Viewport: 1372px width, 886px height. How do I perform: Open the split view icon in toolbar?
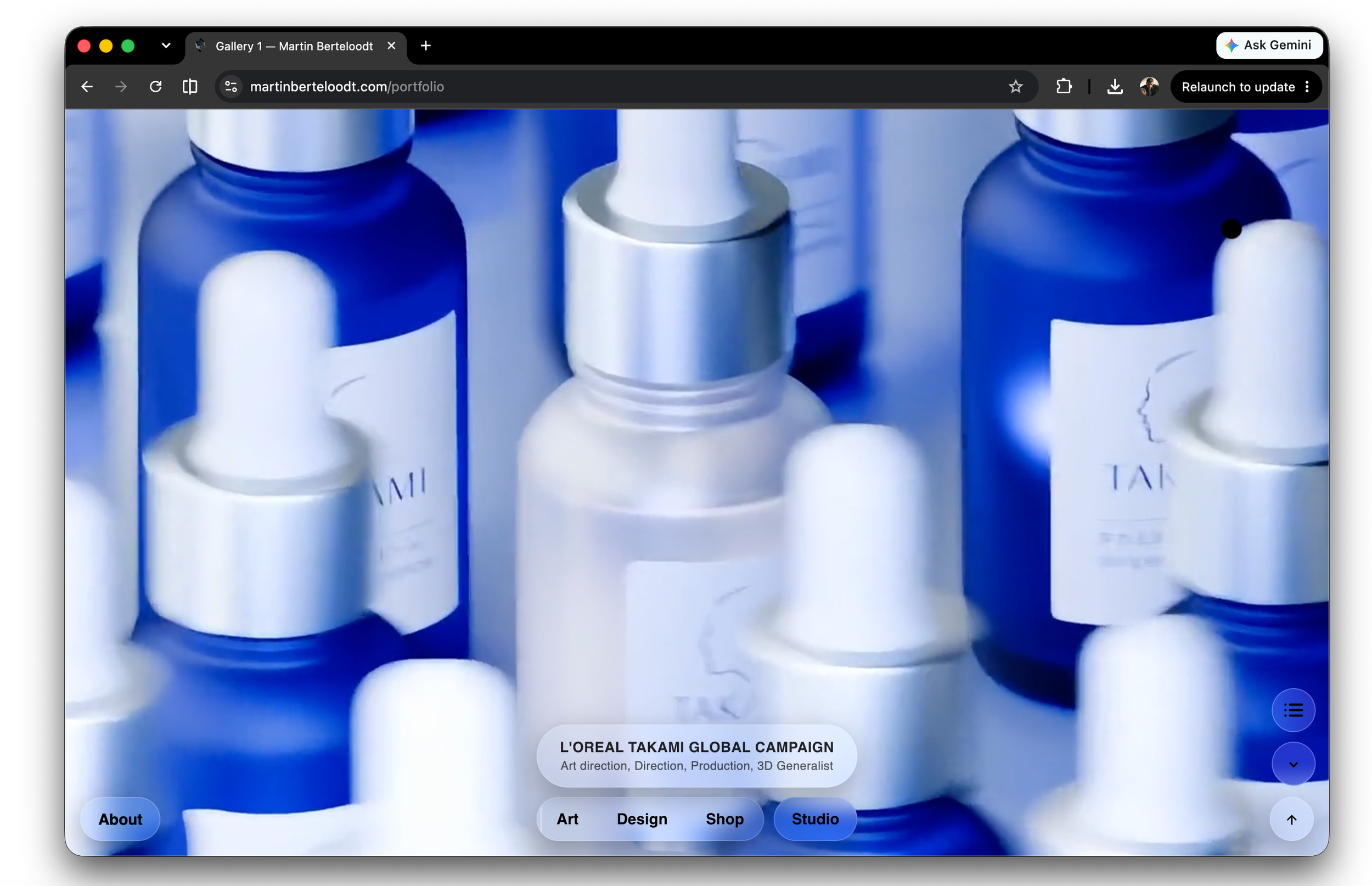coord(190,86)
